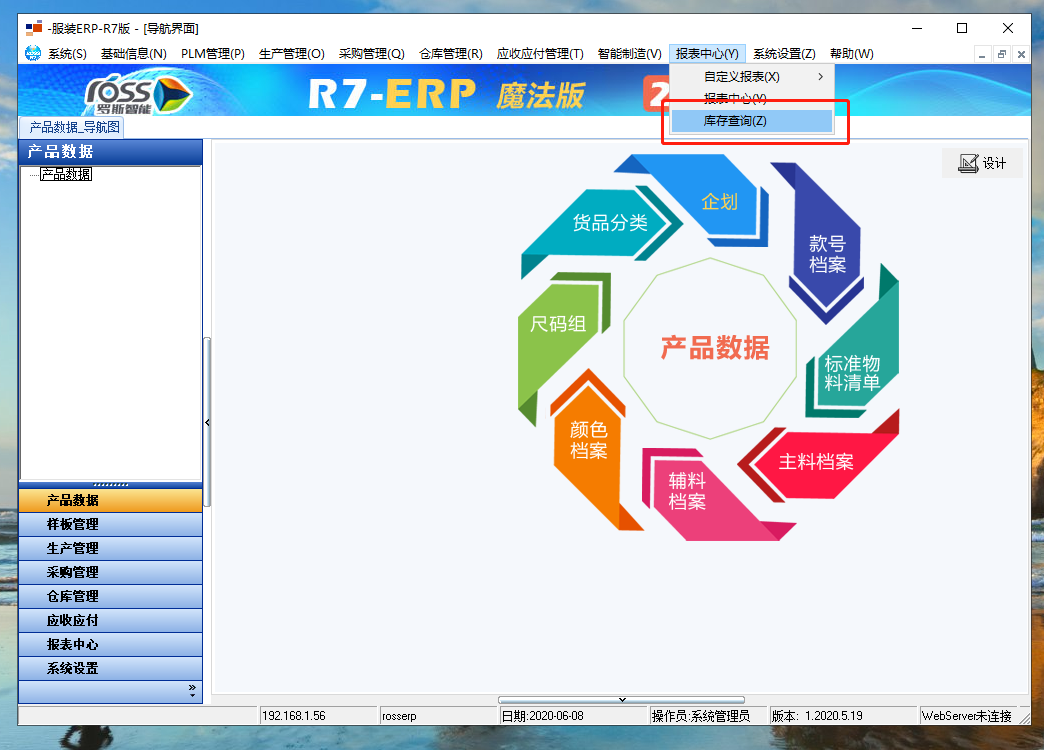The image size is (1044, 750).
Task: Maximize the 服装ERP-R7版 window
Action: pos(961,28)
